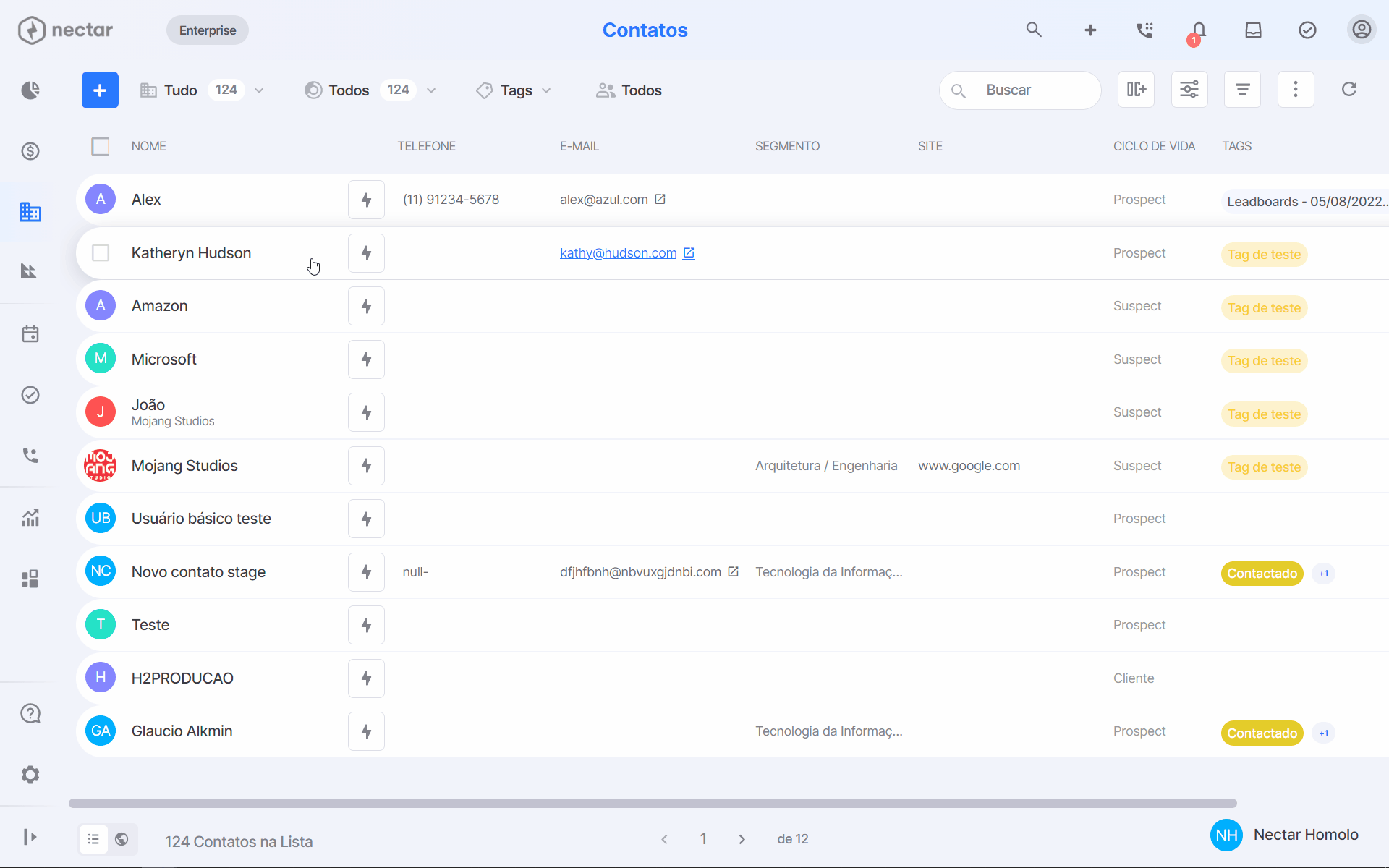Open kathy@hudson.com email link
This screenshot has height=868, width=1389.
tap(619, 253)
